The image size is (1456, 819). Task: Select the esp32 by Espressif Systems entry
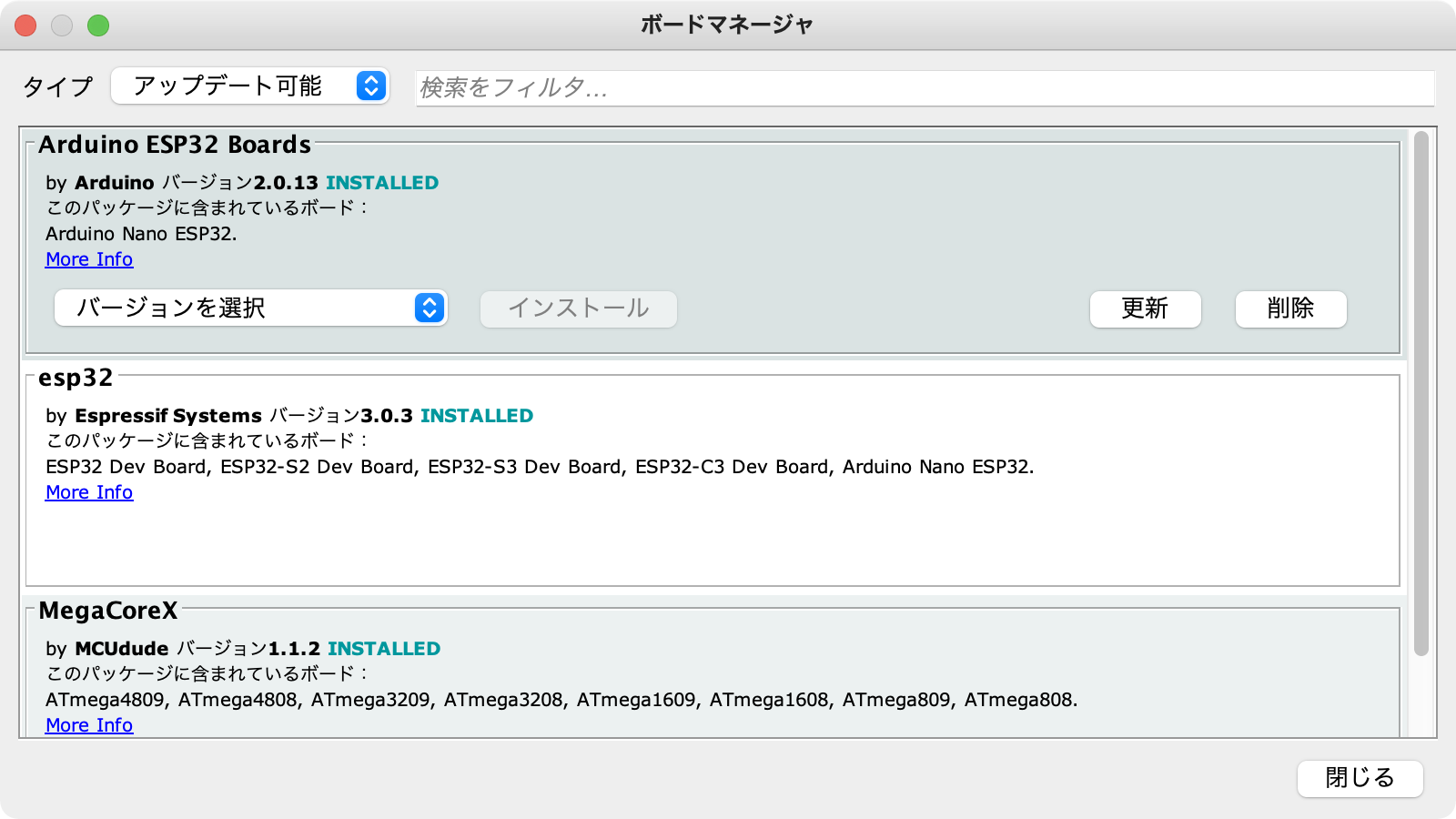coord(713,477)
